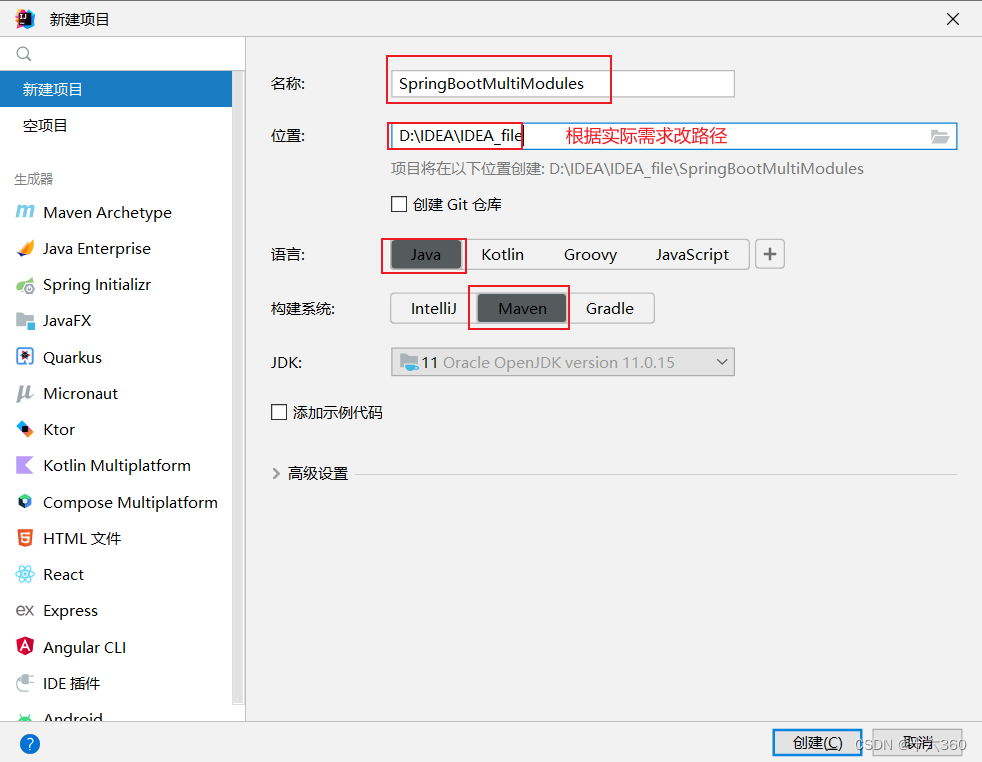The height and width of the screenshot is (762, 982).
Task: Click the Angular CLI shield icon
Action: click(24, 646)
